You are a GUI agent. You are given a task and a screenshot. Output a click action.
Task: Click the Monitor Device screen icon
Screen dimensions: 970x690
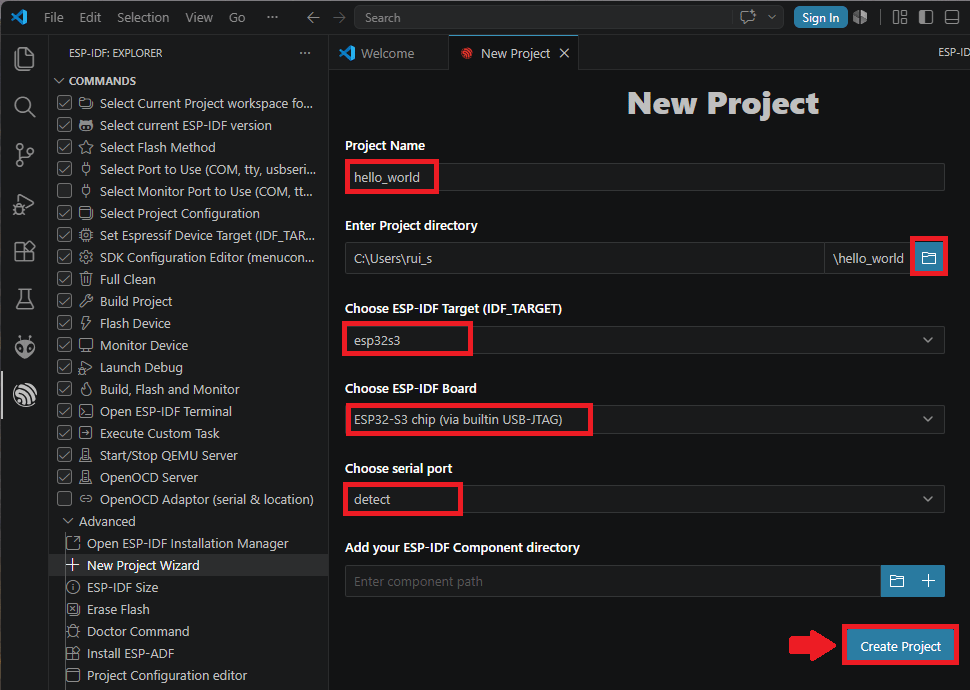point(86,345)
